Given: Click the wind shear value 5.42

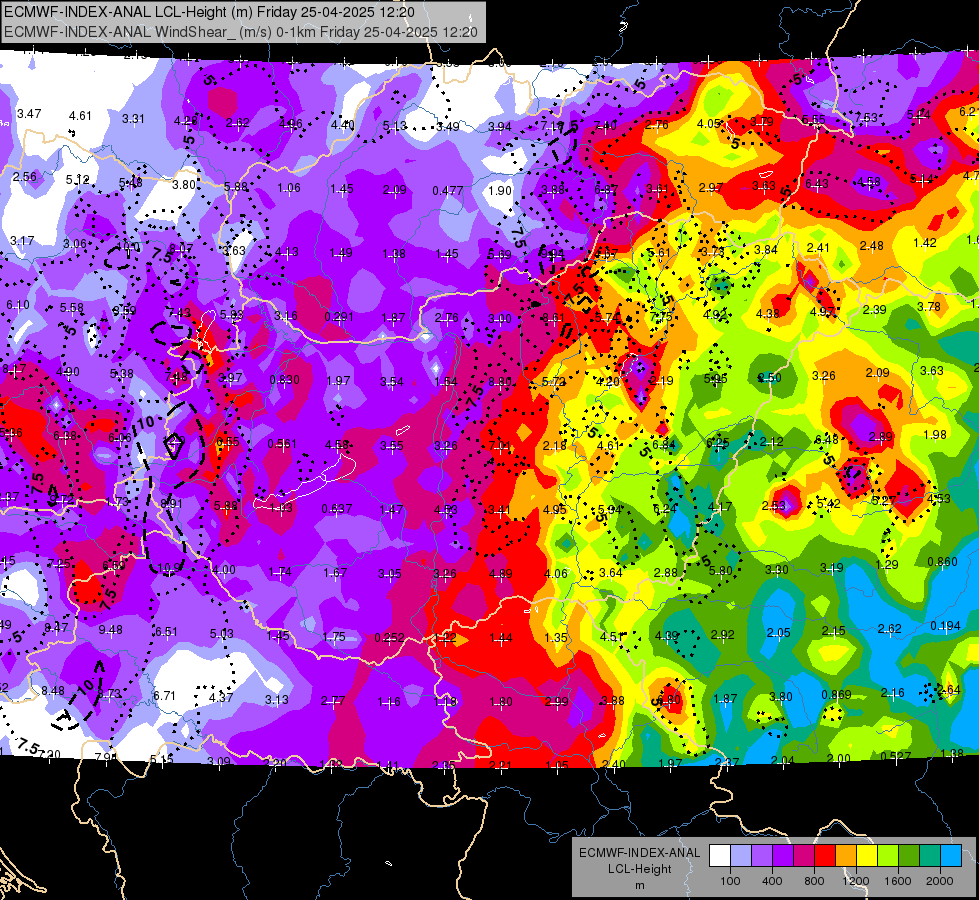Looking at the screenshot, I should [x=829, y=503].
